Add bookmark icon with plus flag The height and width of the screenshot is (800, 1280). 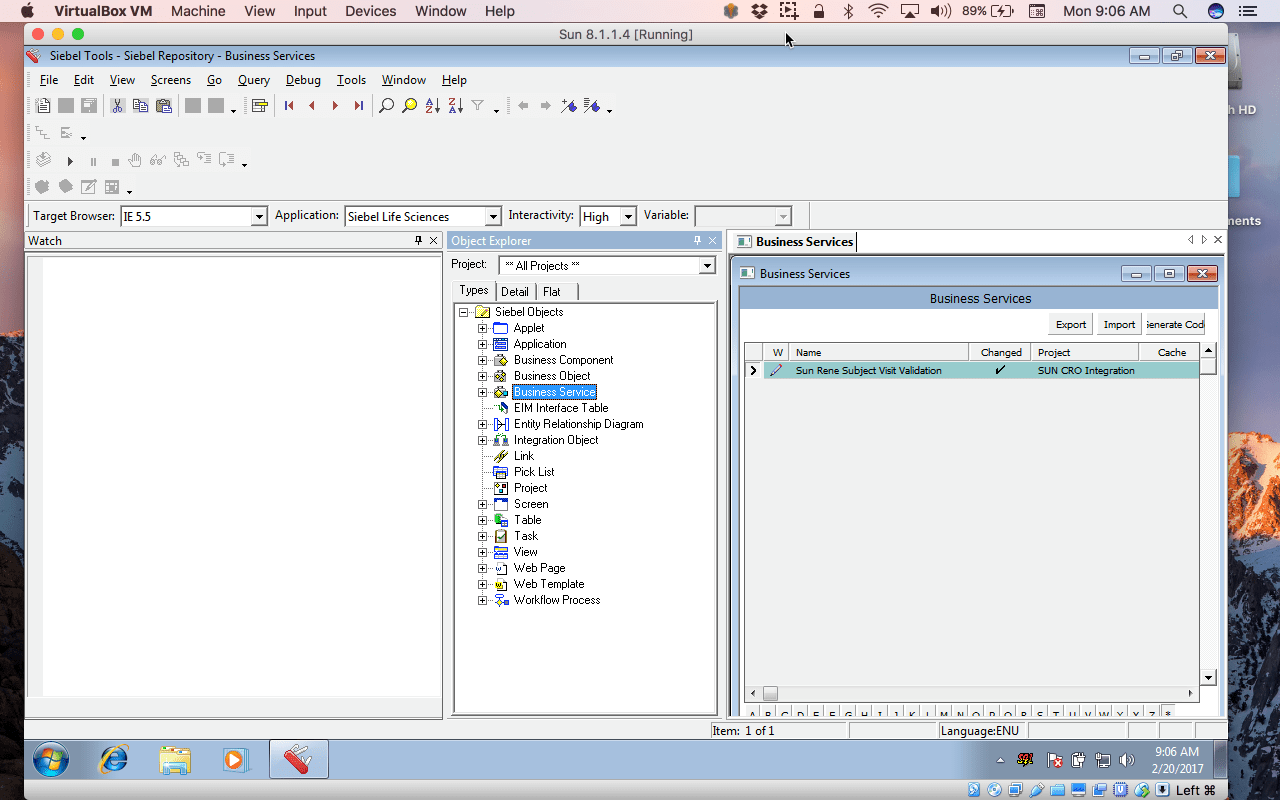[569, 106]
